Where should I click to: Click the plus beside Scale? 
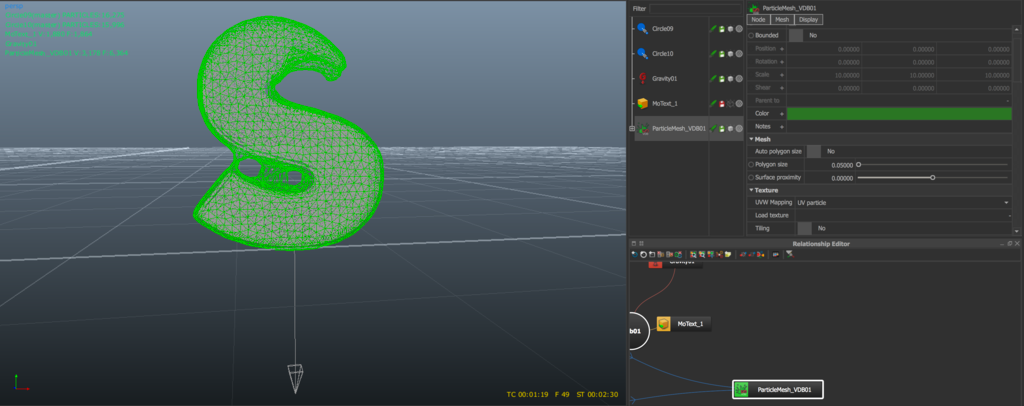[x=782, y=74]
